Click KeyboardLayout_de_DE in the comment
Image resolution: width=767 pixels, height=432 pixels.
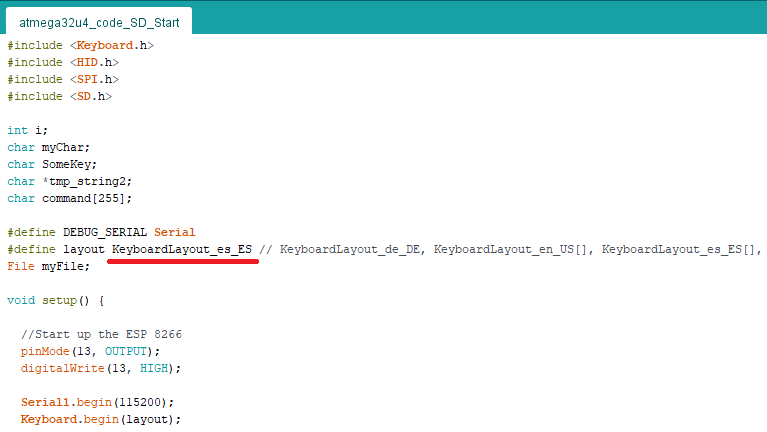tap(350, 250)
